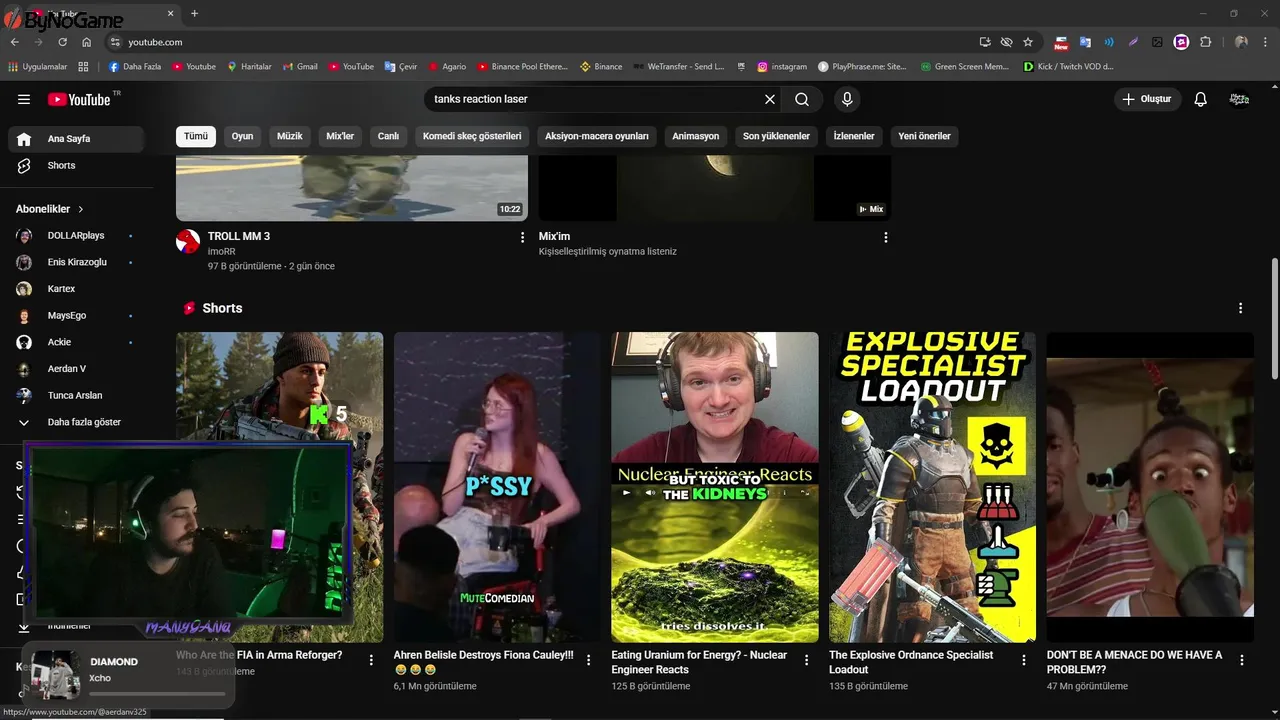The image size is (1280, 720).
Task: Open options menu for Mix'im
Action: (x=885, y=237)
